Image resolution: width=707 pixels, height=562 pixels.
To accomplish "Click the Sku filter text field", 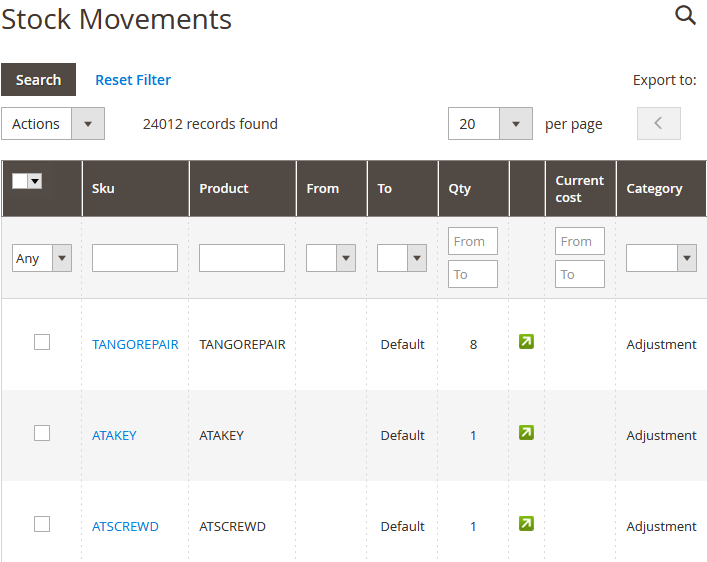I will click(x=135, y=258).
